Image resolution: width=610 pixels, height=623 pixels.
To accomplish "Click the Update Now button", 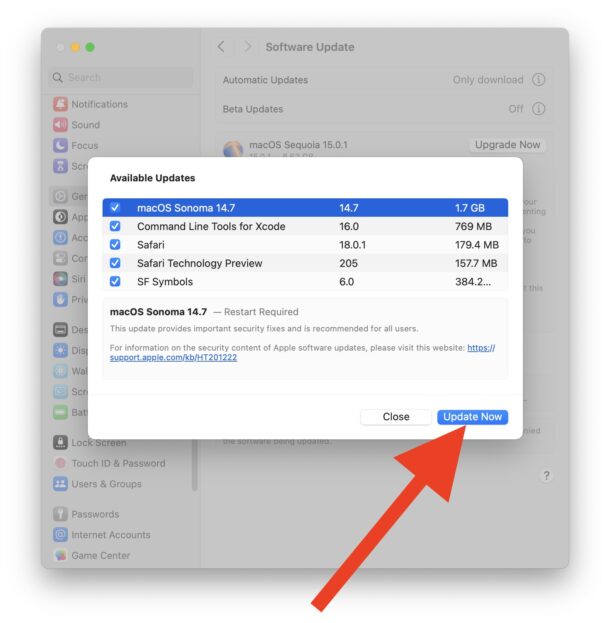I will (472, 417).
